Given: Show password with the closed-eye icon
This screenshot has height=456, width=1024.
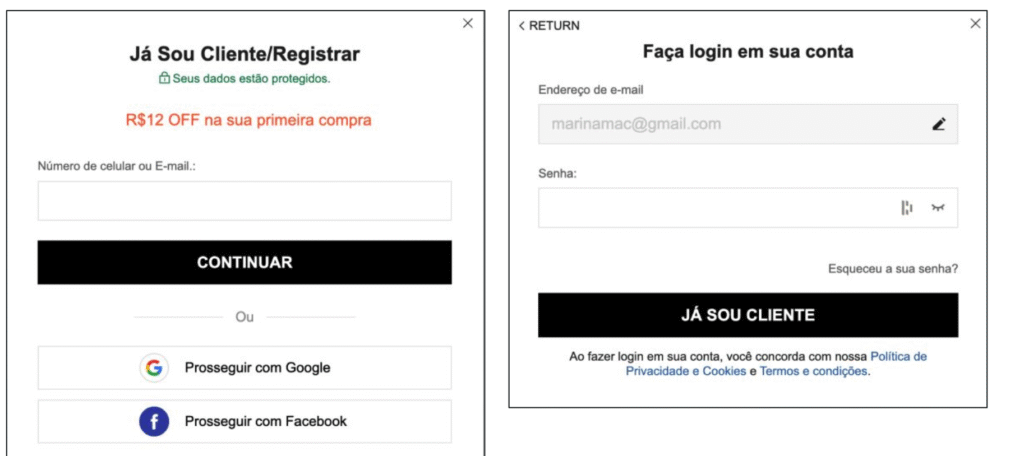Looking at the screenshot, I should pos(938,208).
